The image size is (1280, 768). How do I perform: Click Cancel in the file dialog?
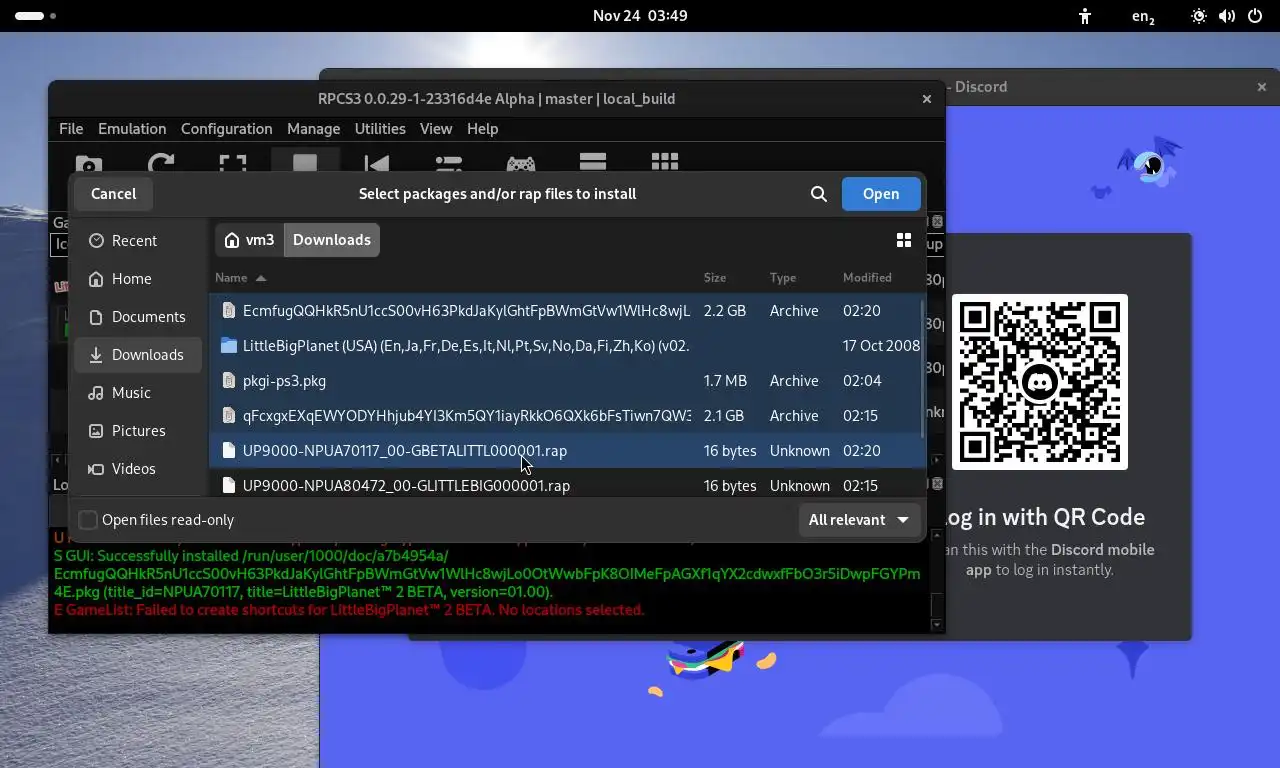(113, 194)
